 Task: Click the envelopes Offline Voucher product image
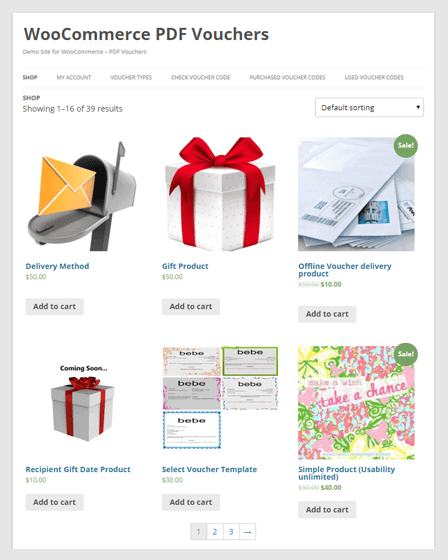click(x=356, y=194)
